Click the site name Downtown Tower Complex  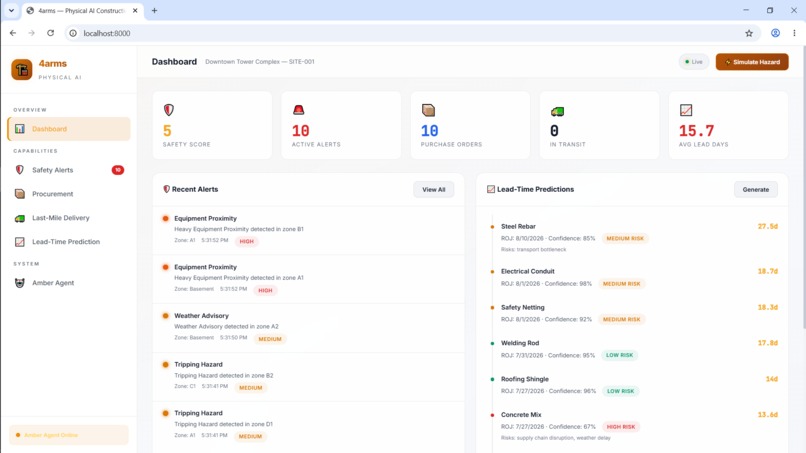(x=260, y=62)
